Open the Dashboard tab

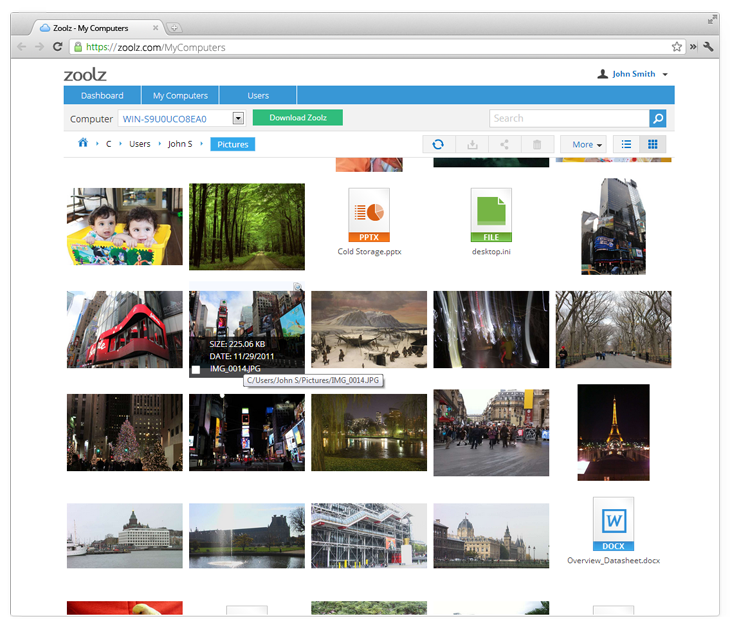(102, 96)
